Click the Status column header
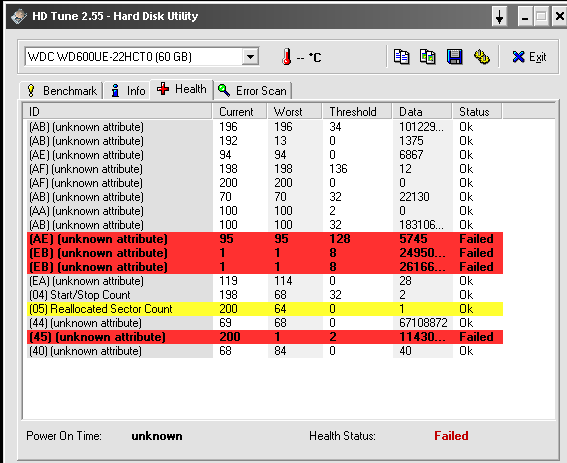This screenshot has height=463, width=567. (478, 112)
